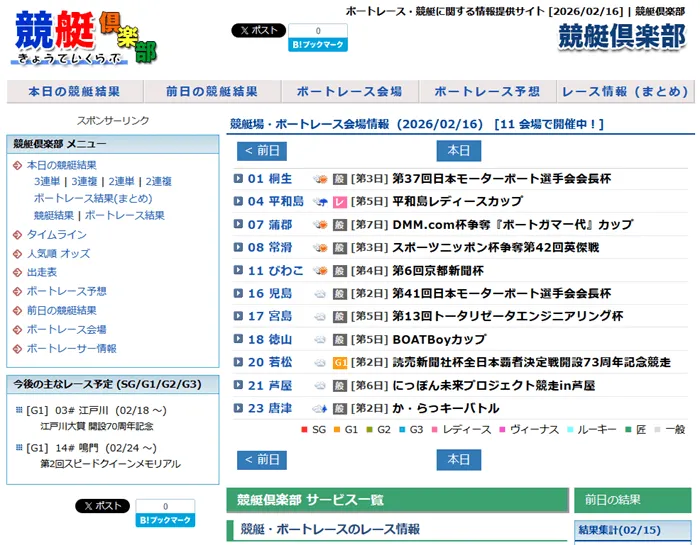Click the weather icon in the 唐津 row

320,408
